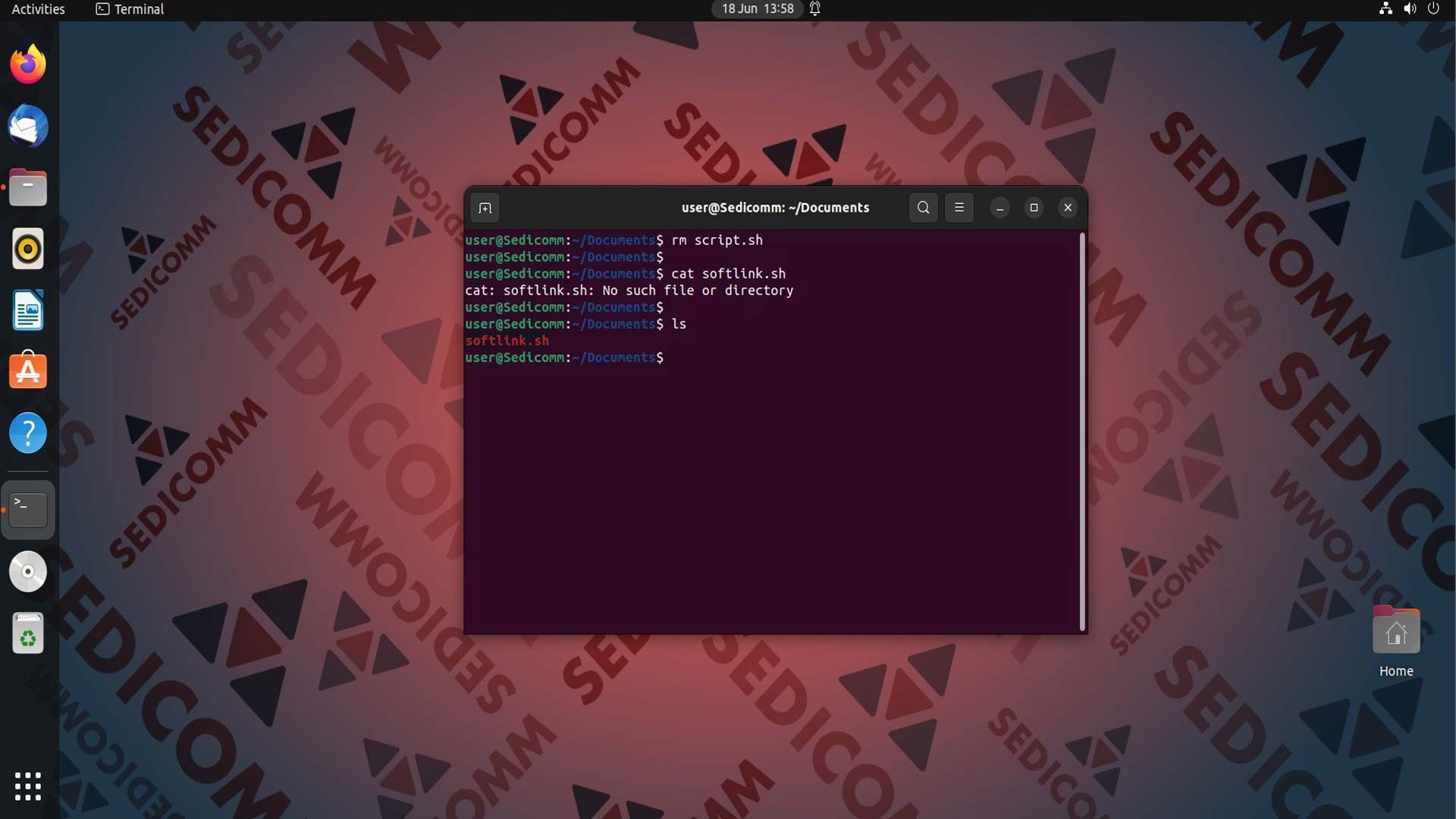Open the network status indicator

click(1385, 9)
